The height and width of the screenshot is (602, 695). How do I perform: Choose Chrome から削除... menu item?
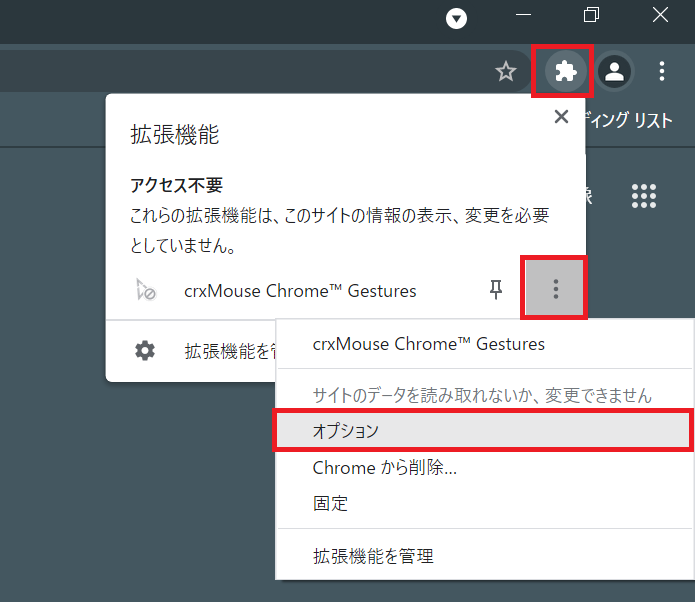point(485,468)
